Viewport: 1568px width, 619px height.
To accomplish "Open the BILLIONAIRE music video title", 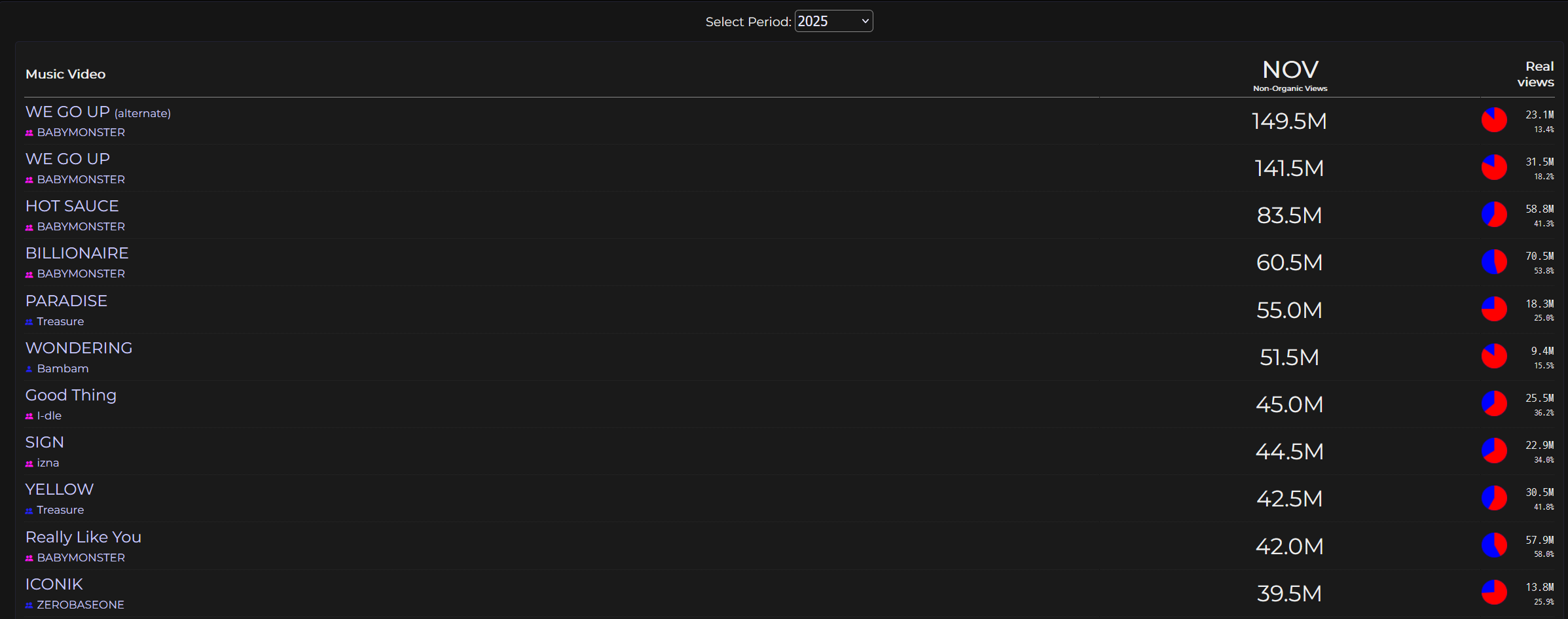I will [77, 253].
